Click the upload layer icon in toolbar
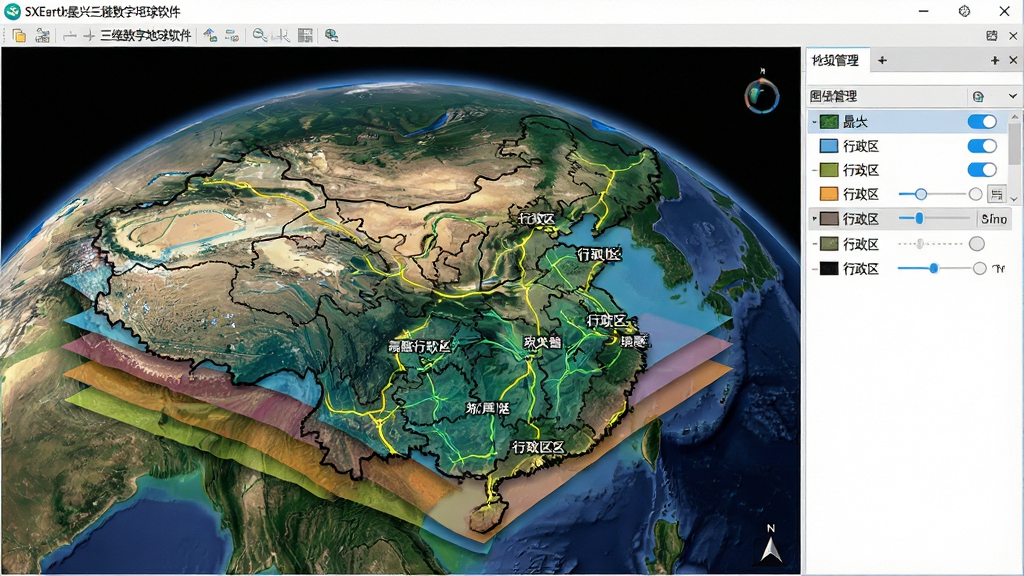 click(x=210, y=35)
